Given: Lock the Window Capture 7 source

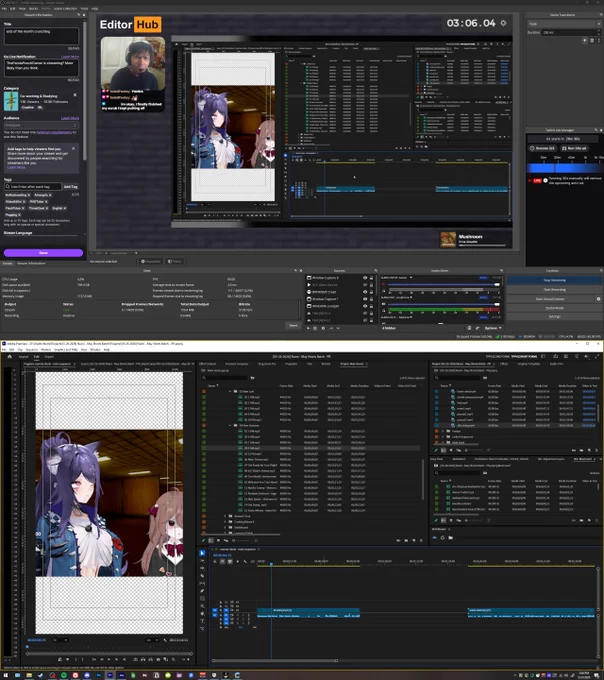Looking at the screenshot, I should (371, 299).
